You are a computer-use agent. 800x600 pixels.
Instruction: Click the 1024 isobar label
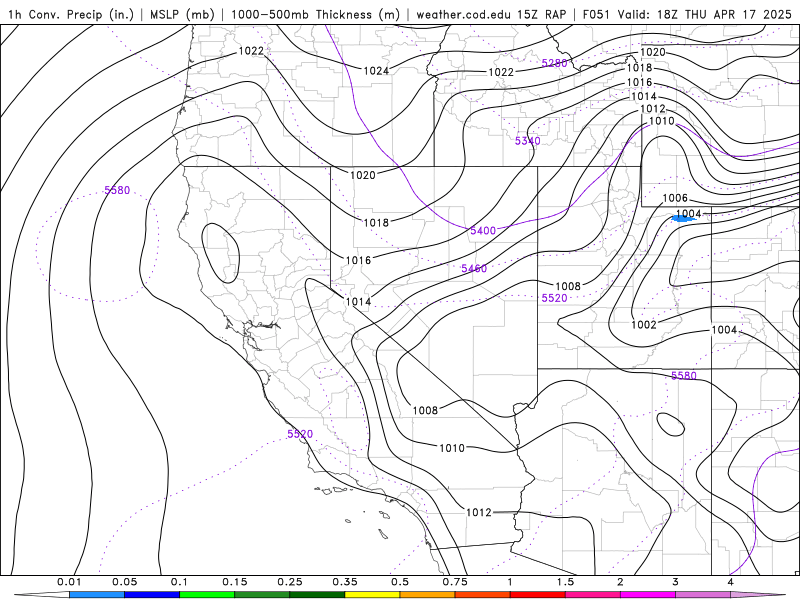376,71
